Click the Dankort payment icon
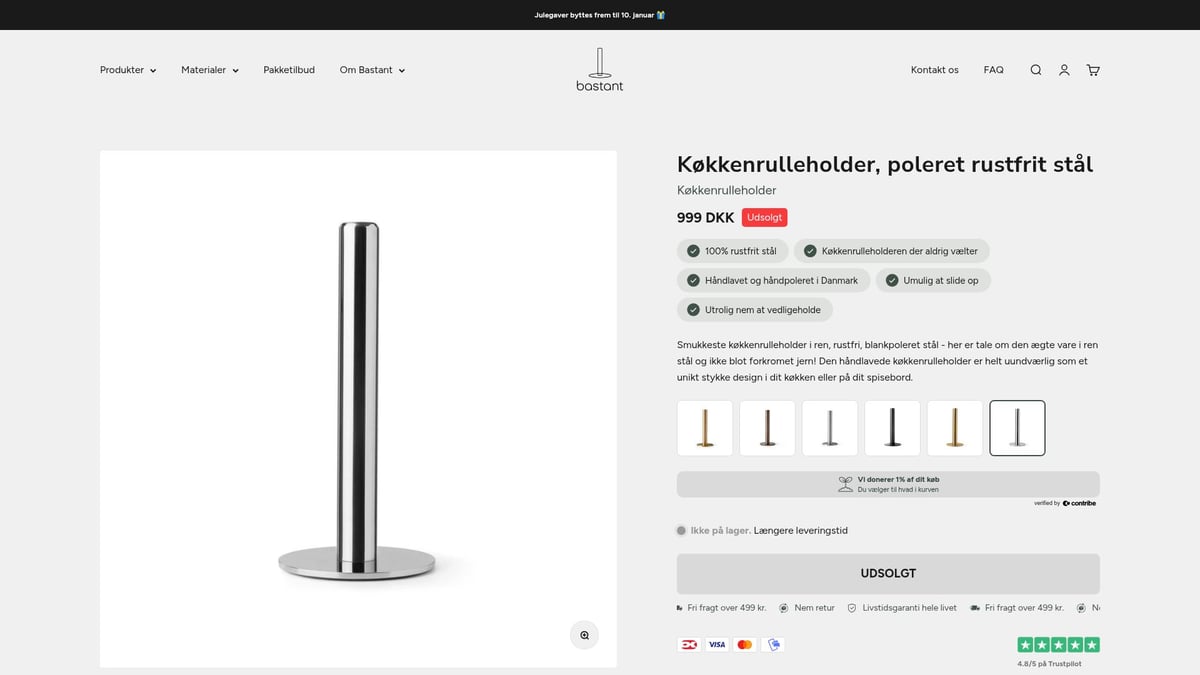The width and height of the screenshot is (1200, 675). 688,644
